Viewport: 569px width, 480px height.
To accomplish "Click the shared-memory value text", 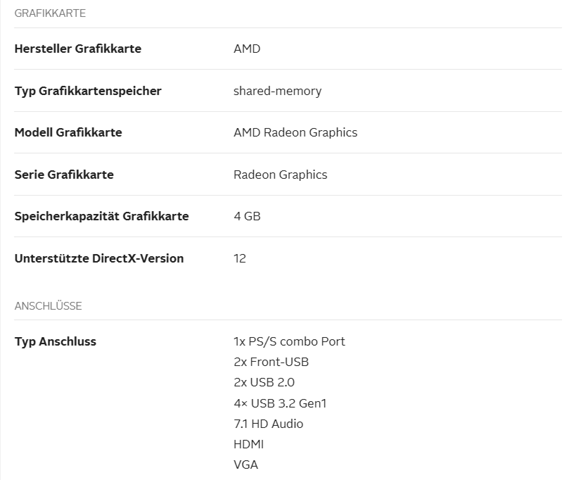I will tap(277, 91).
